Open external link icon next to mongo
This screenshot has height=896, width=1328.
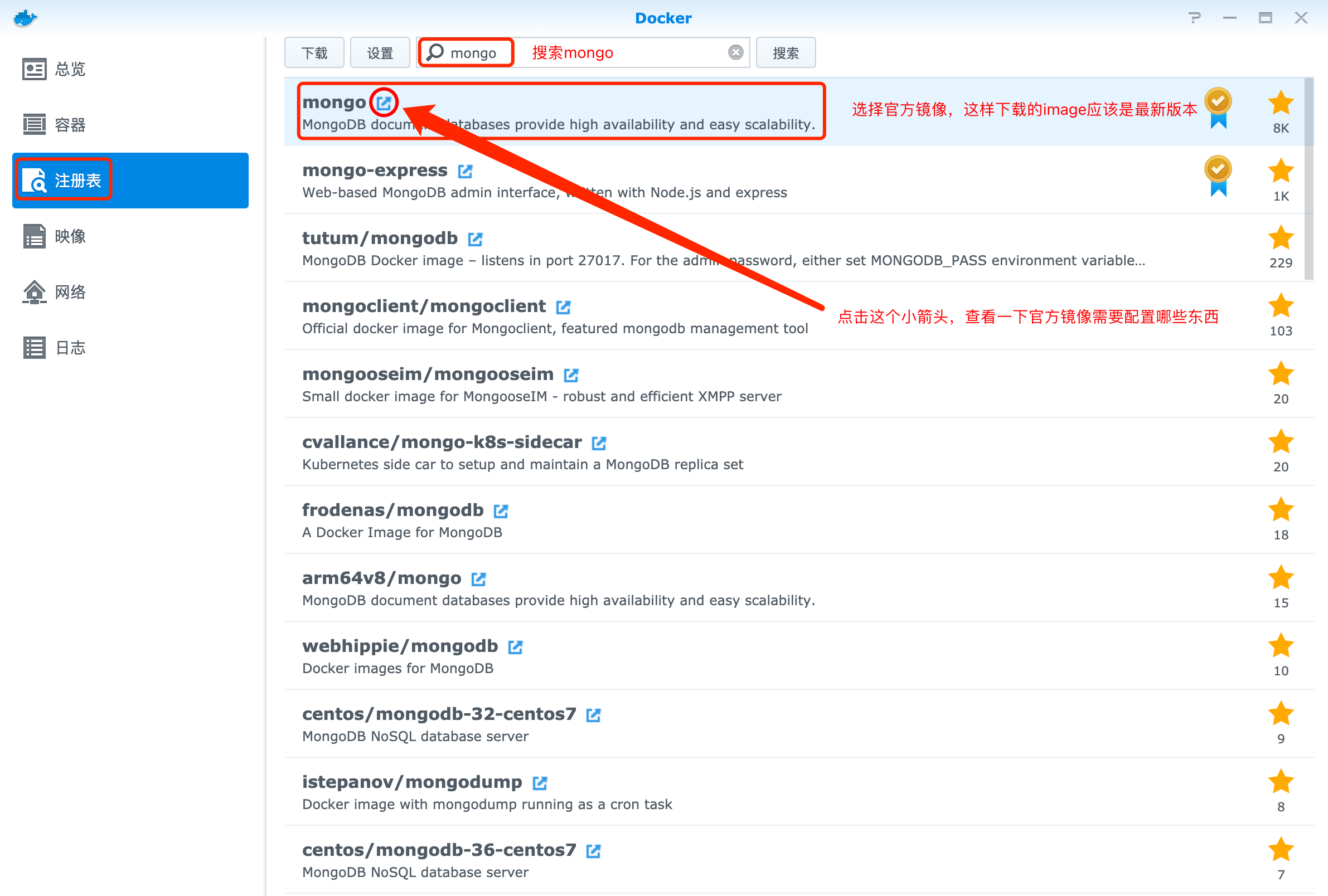(x=384, y=103)
